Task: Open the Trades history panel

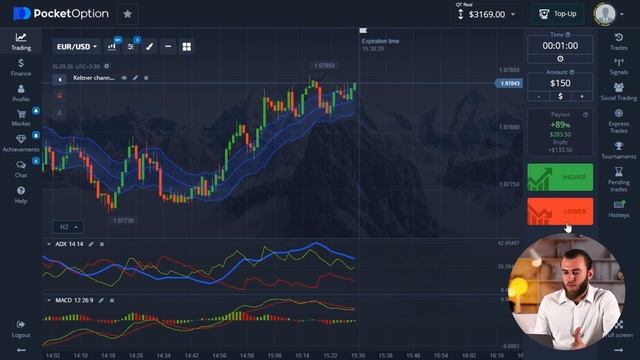Action: (x=619, y=42)
